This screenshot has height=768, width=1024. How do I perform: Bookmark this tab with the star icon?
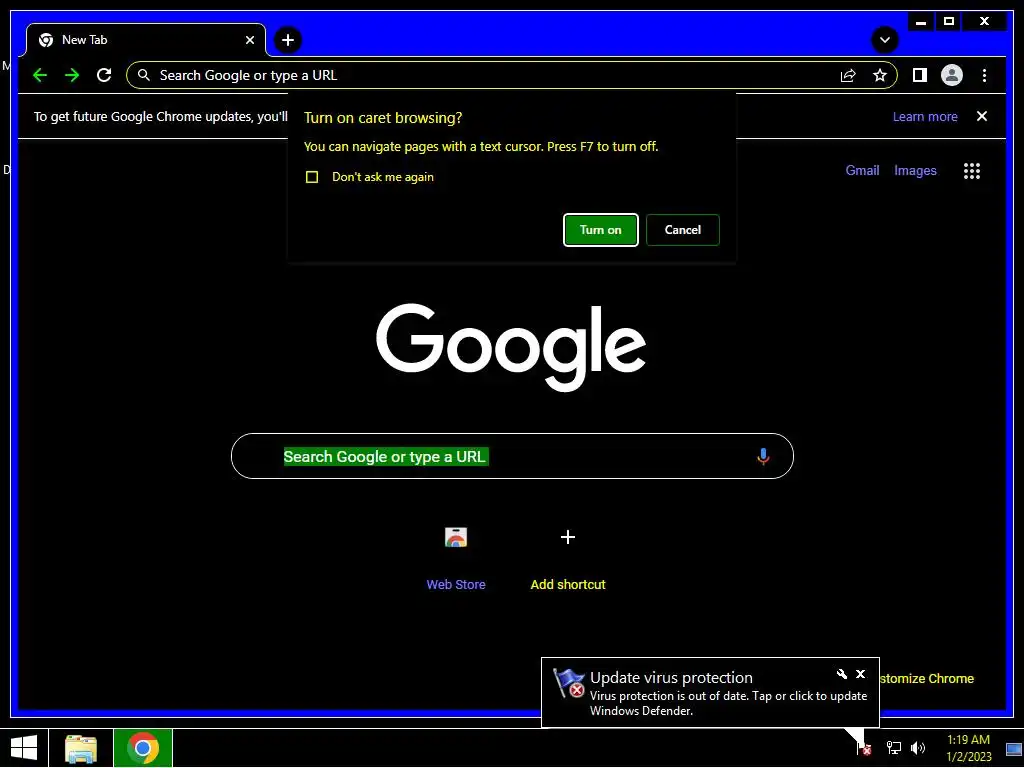pyautogui.click(x=880, y=75)
